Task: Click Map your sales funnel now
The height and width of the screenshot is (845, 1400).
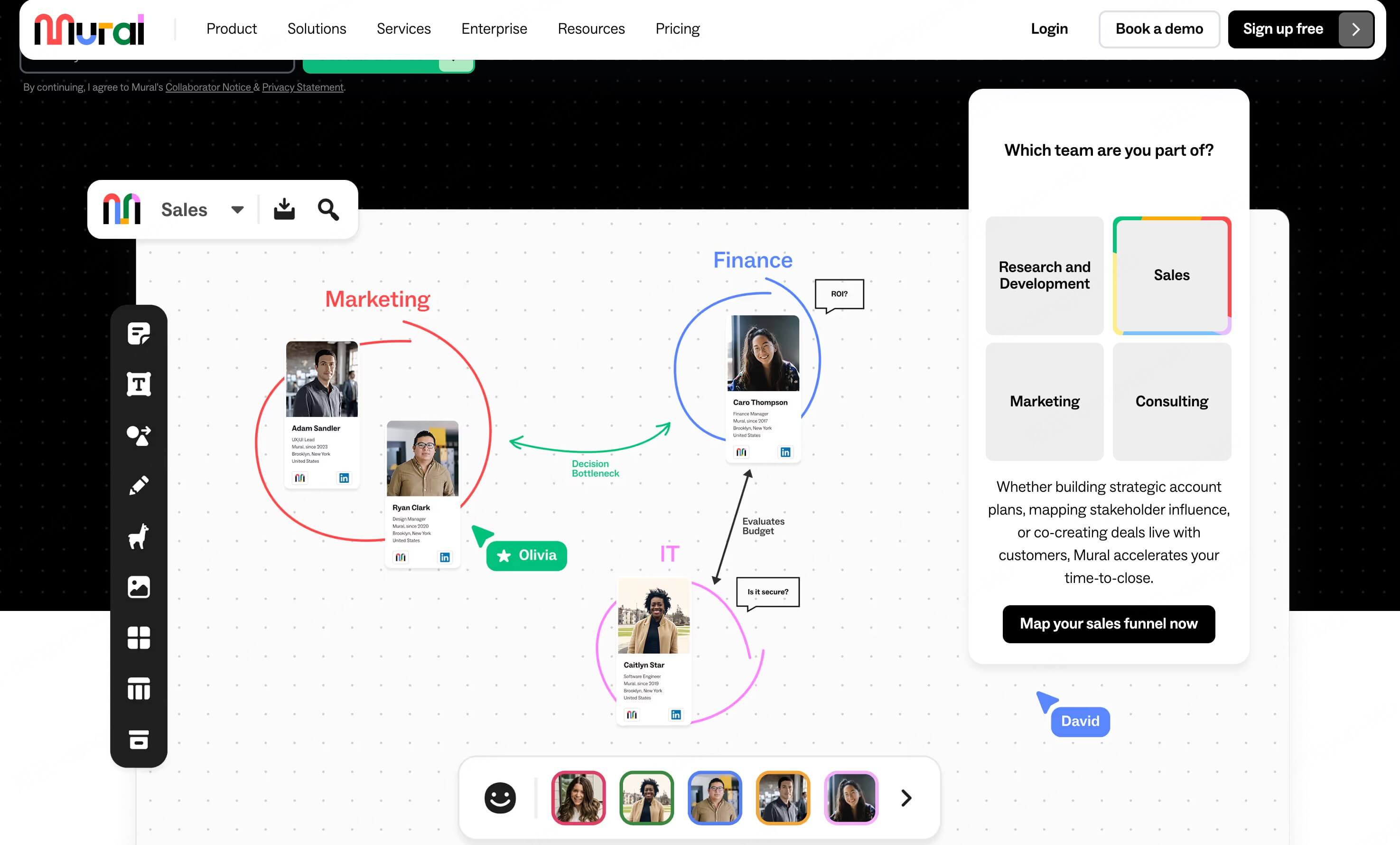Action: (x=1109, y=624)
